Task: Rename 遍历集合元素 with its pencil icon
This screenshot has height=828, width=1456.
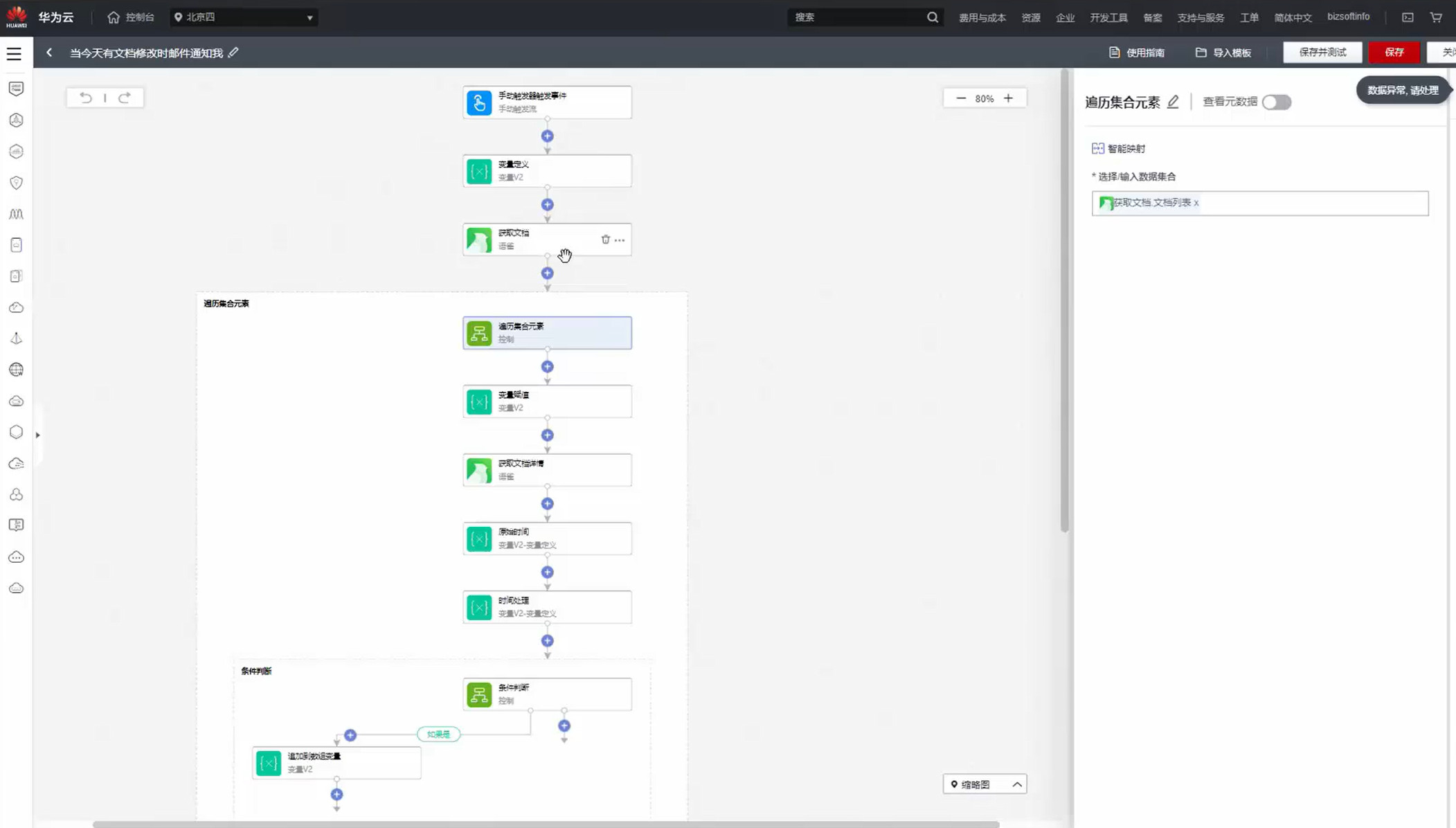Action: click(1172, 102)
